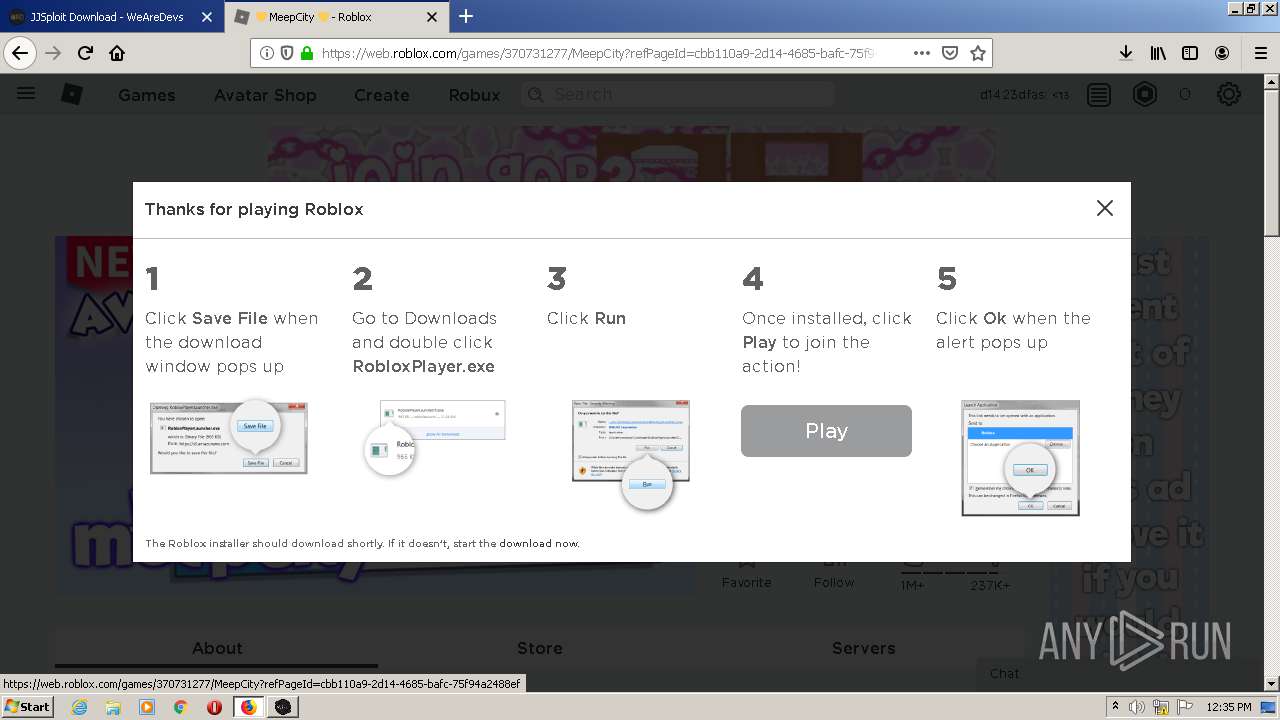Click the Save File step thumbnail
The image size is (1280, 720).
228,437
